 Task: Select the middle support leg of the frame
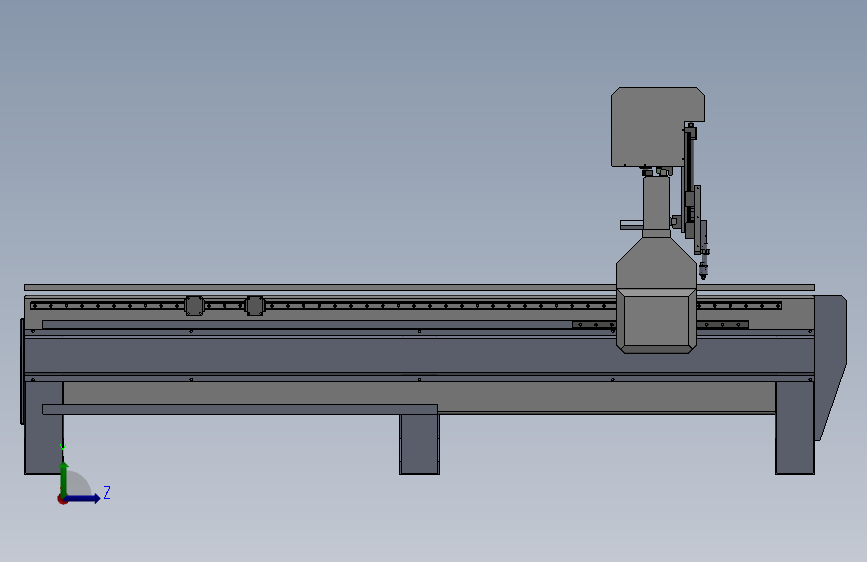coord(419,444)
